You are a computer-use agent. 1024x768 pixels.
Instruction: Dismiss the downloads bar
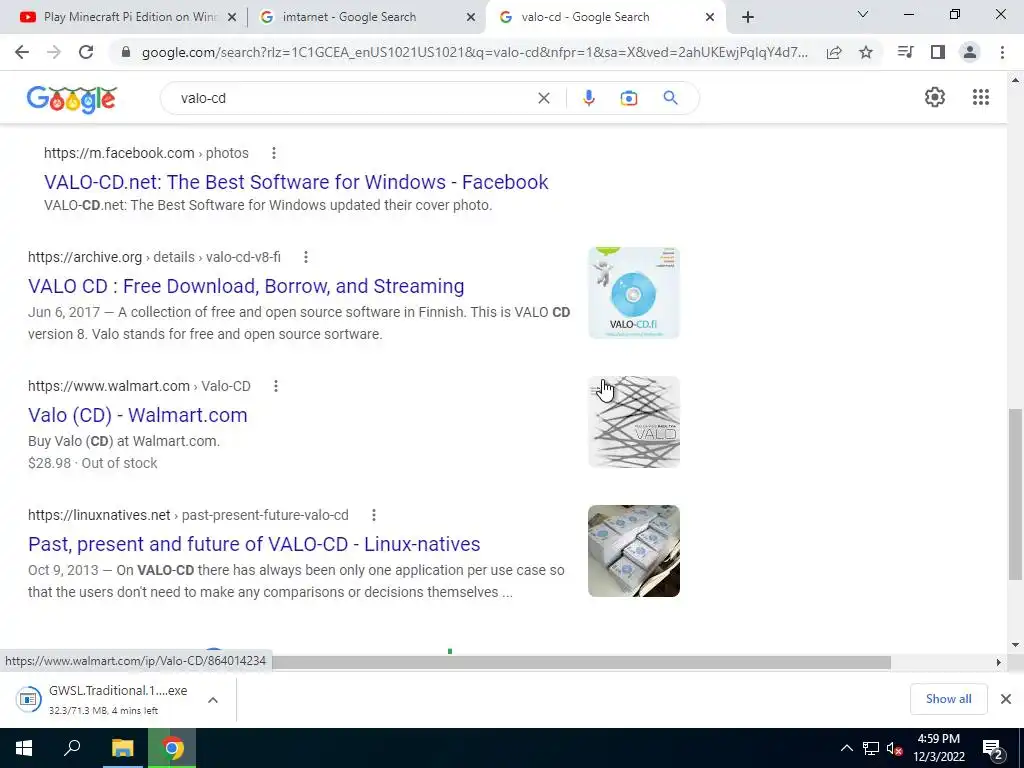coord(1006,699)
